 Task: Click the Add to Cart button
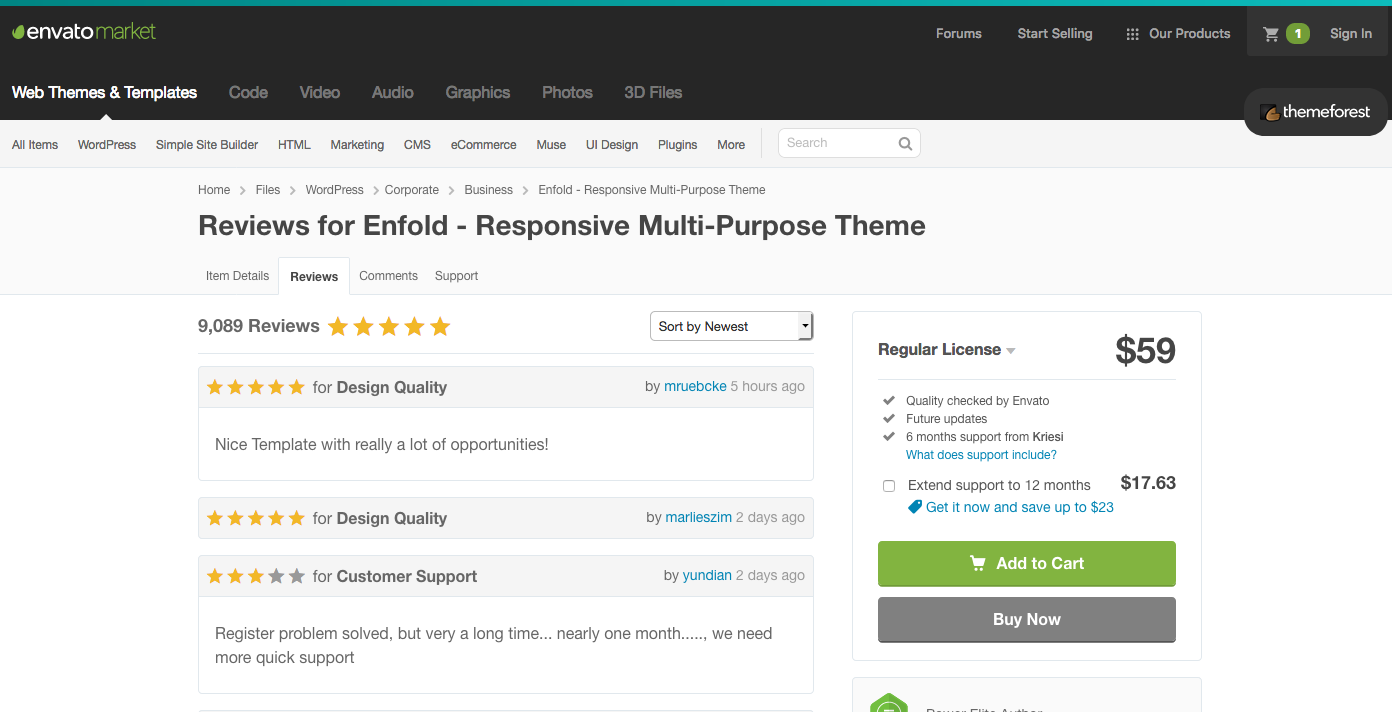1027,564
